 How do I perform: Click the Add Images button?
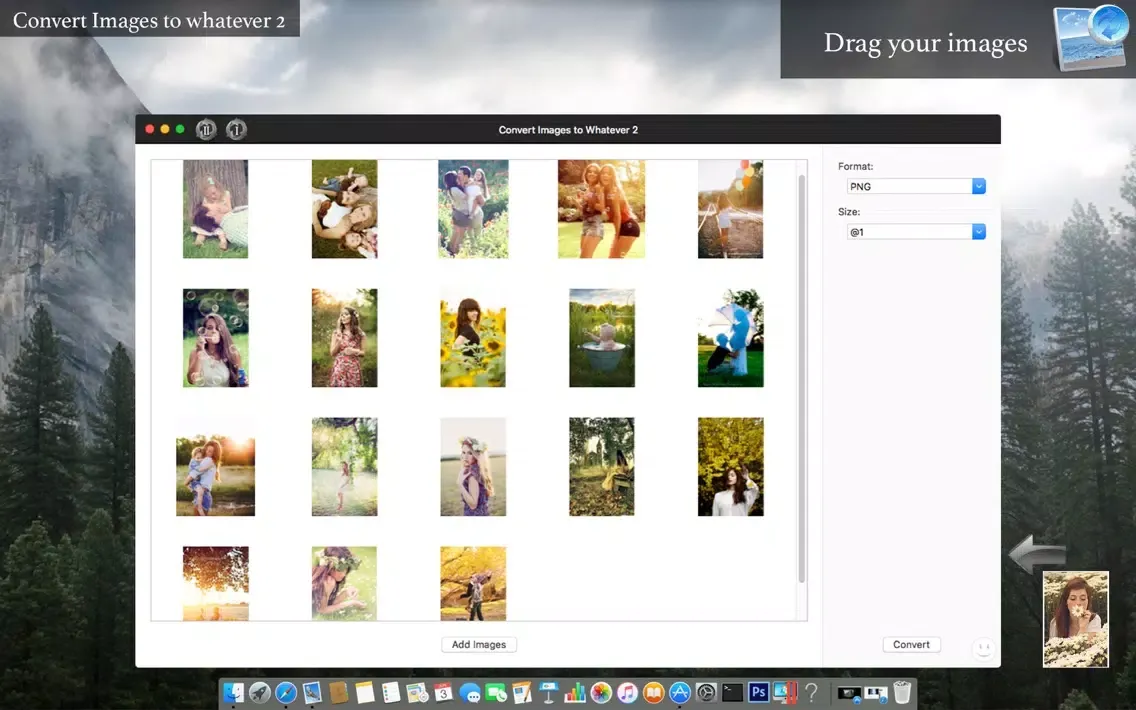click(478, 644)
